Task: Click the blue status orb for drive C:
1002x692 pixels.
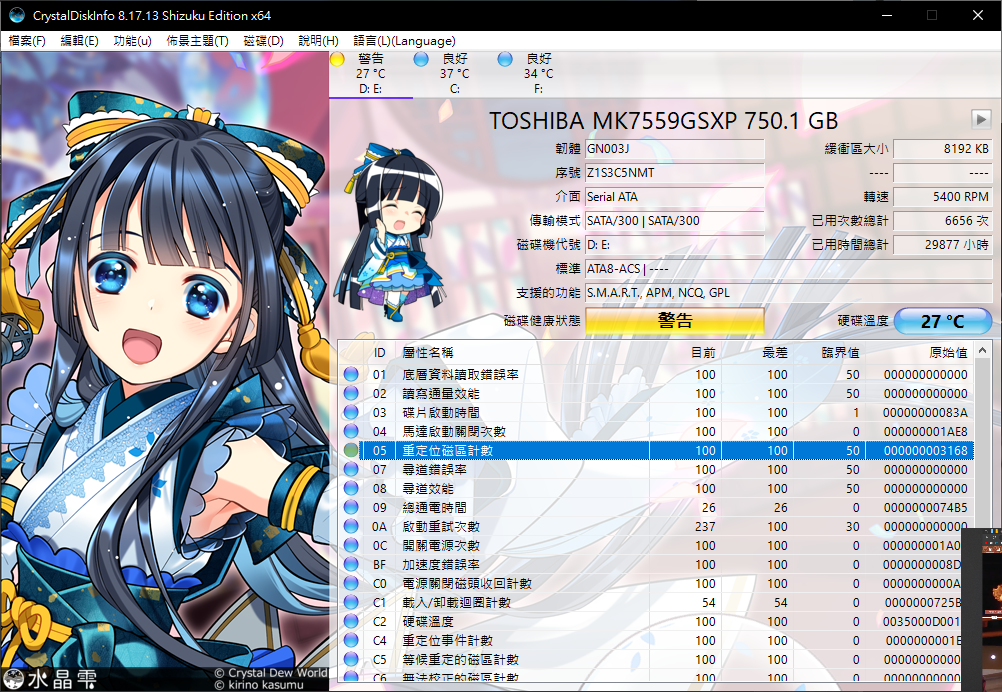Action: click(421, 59)
